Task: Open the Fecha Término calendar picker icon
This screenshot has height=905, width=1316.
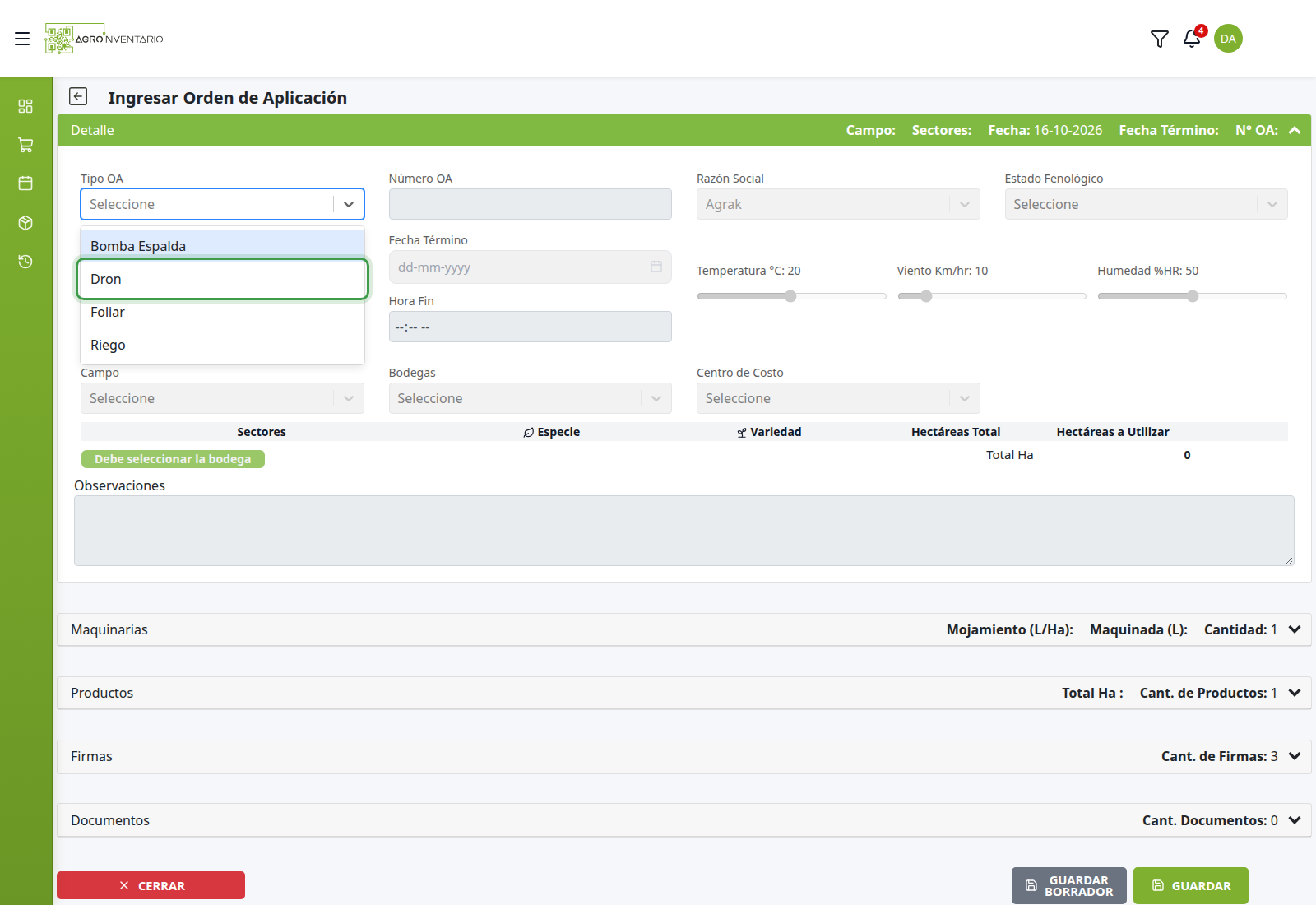Action: (x=656, y=267)
